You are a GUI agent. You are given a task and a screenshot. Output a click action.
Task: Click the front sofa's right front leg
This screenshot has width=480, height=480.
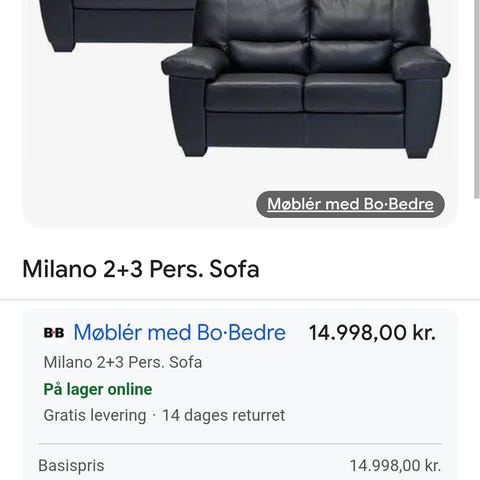(417, 152)
